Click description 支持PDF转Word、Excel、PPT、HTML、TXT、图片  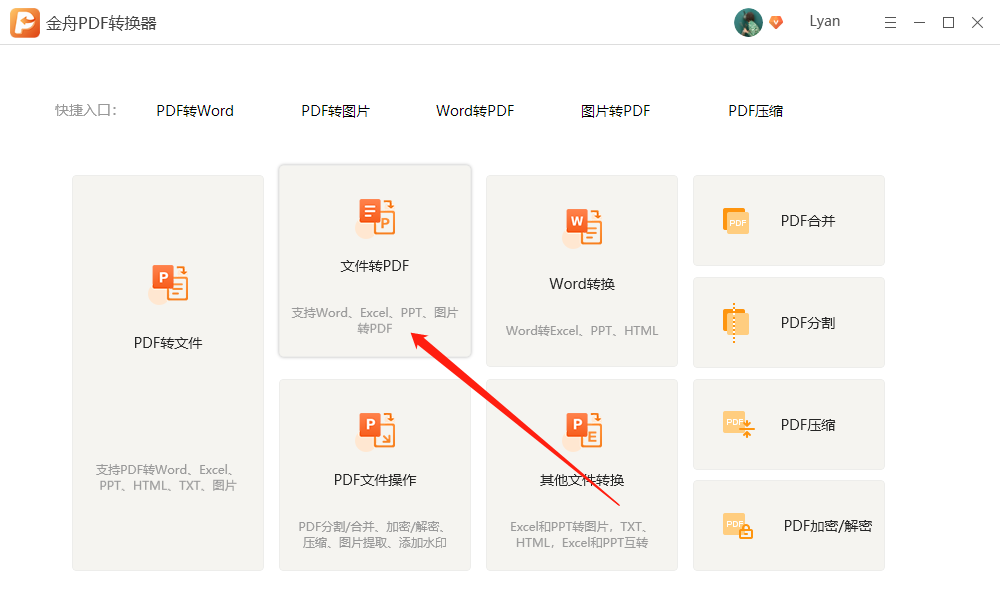click(x=168, y=478)
